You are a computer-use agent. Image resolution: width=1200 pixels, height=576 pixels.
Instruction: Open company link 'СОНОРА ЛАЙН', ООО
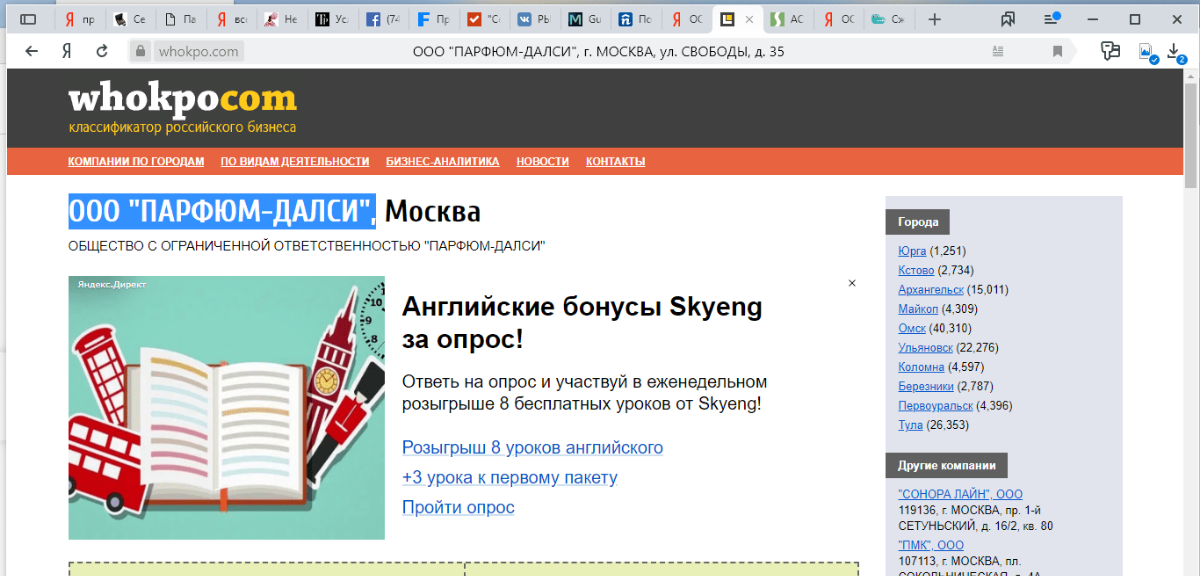point(960,494)
